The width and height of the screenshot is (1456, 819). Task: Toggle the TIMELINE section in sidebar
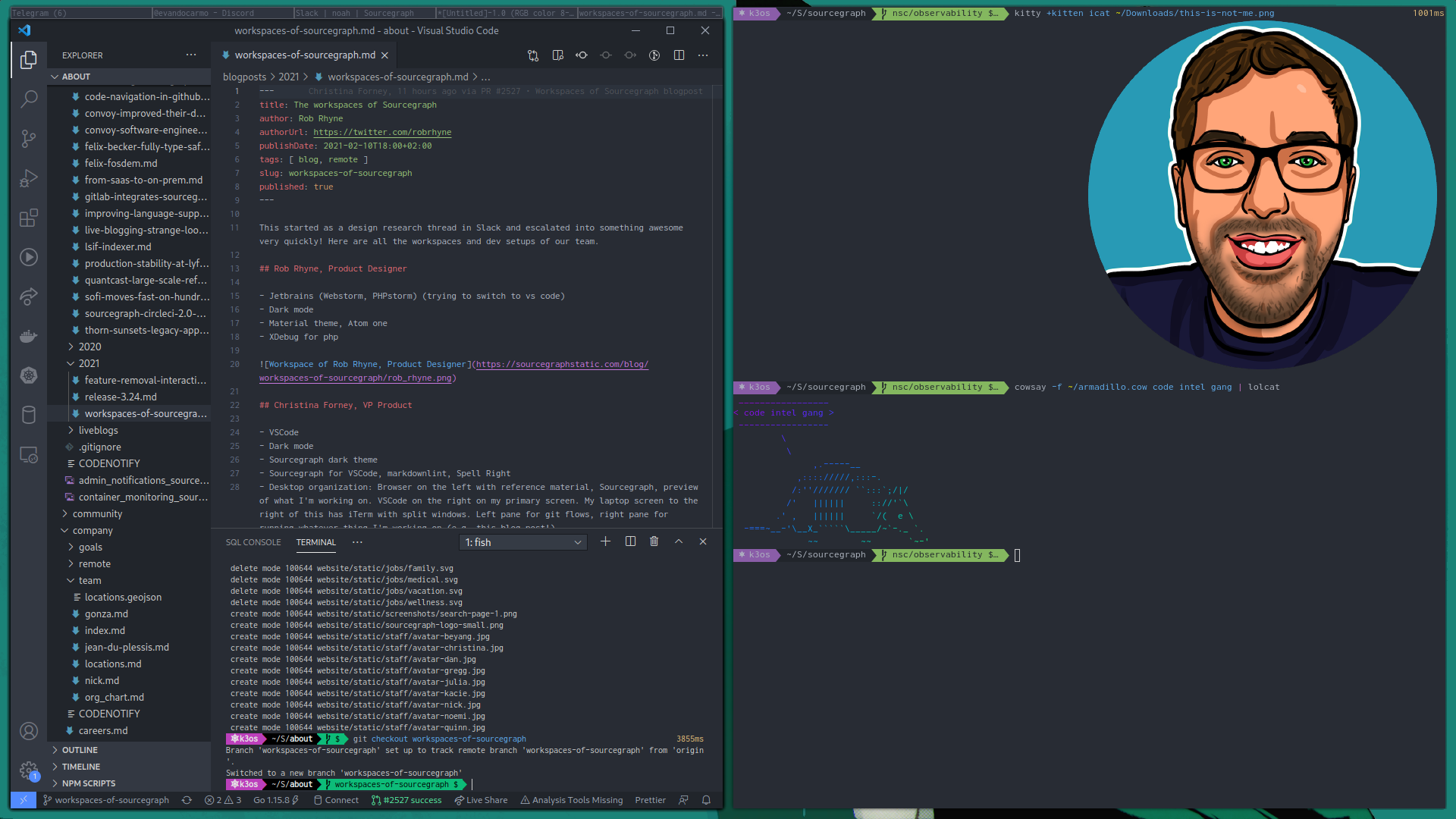[x=80, y=766]
